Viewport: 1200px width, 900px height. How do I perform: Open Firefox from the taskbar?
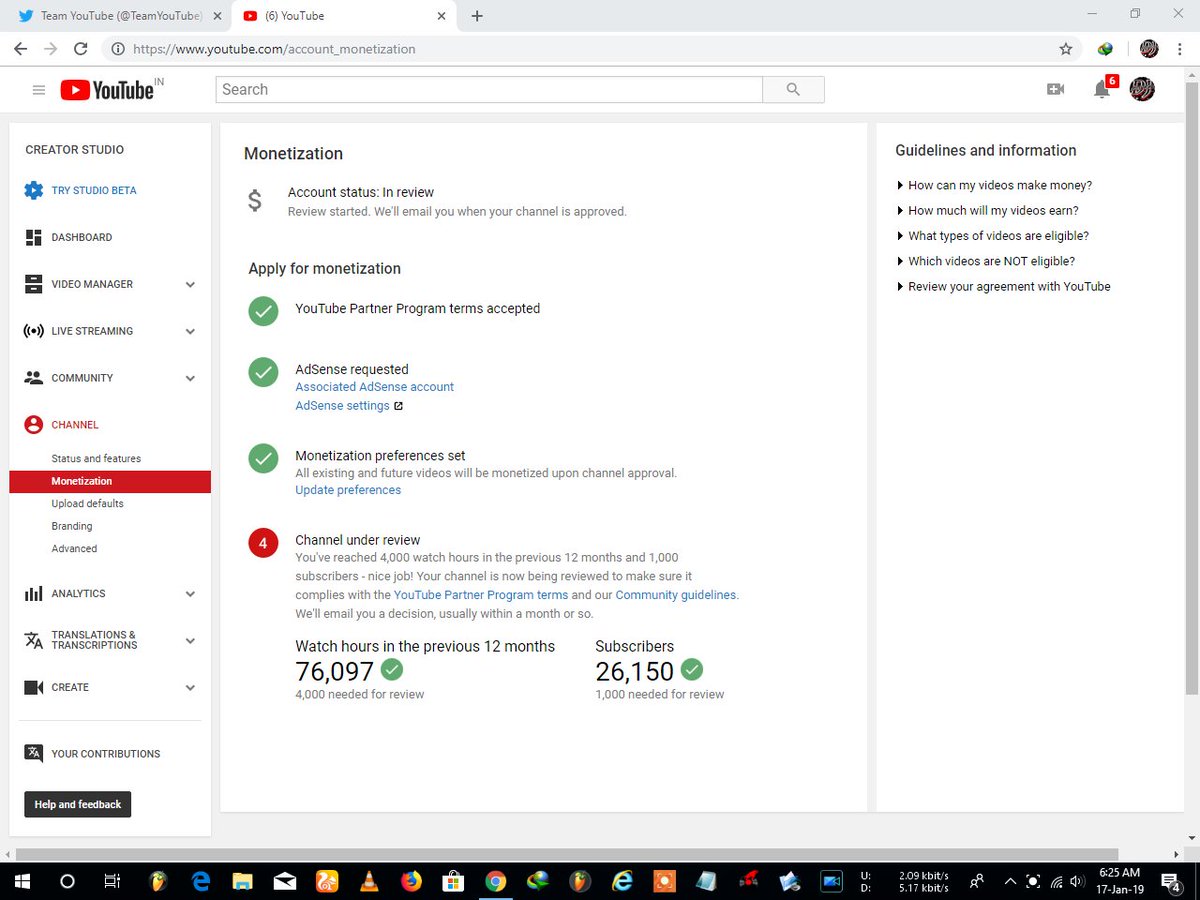click(411, 881)
